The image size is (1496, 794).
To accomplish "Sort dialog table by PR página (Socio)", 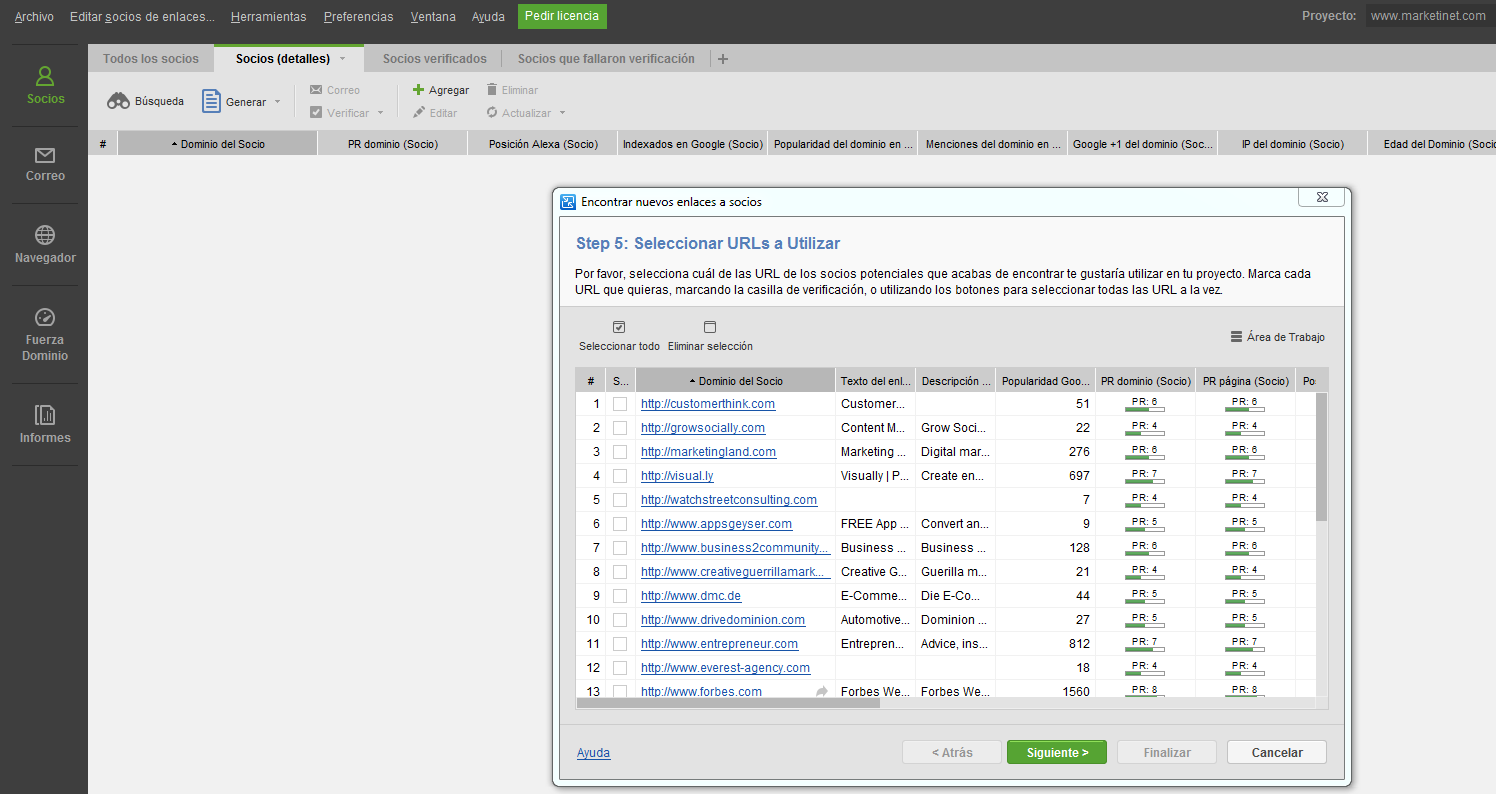I will coord(1246,380).
